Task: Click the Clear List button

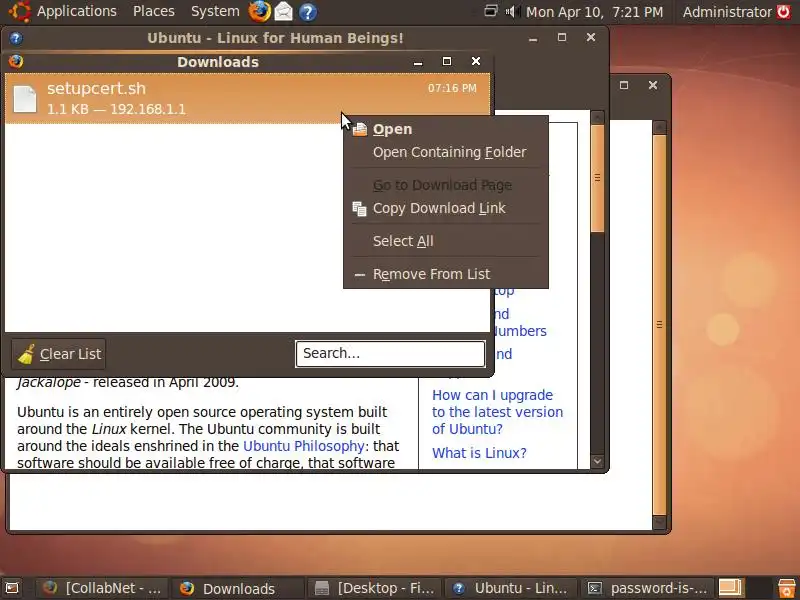Action: 59,354
